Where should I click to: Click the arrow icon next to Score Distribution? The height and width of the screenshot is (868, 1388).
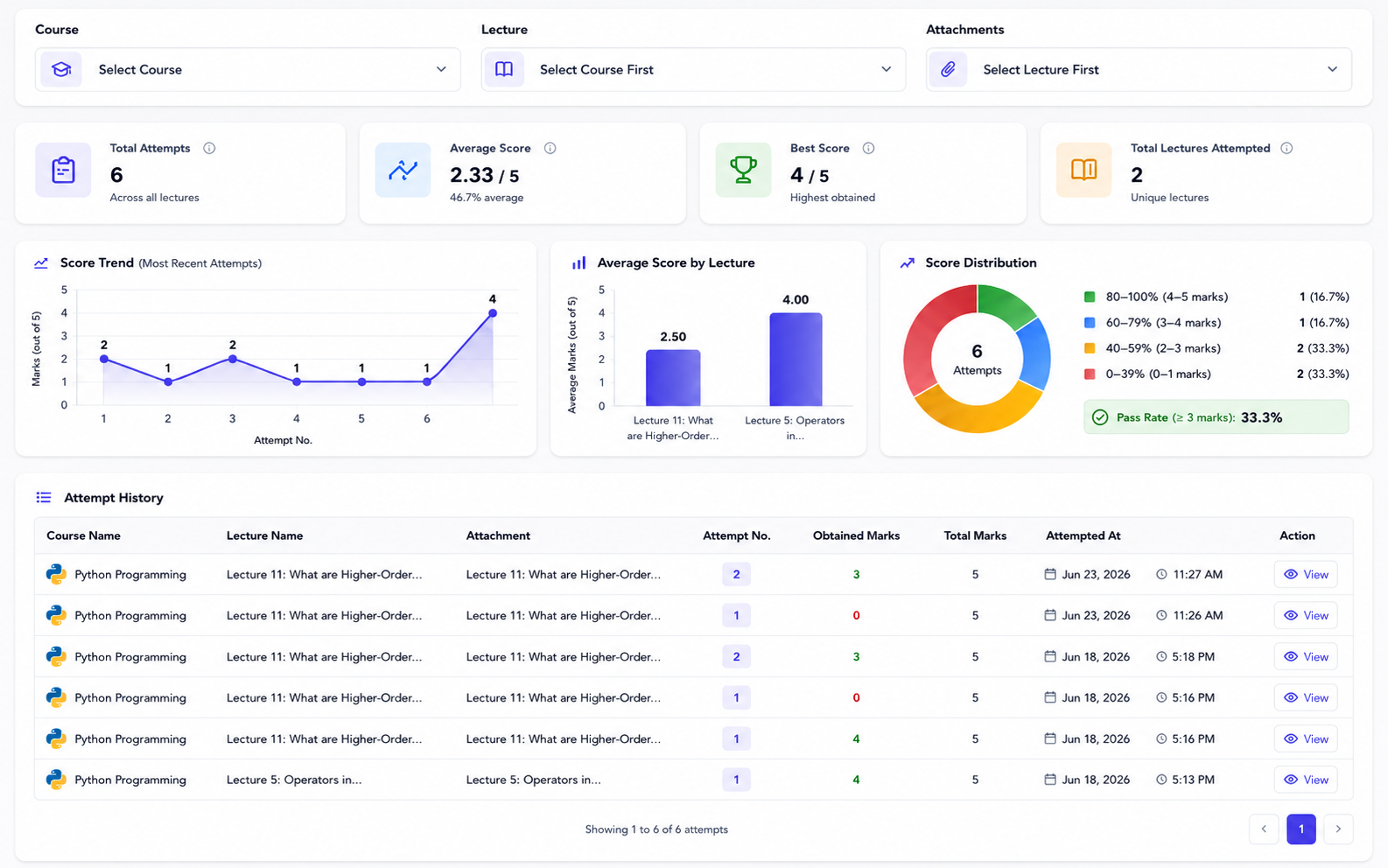(908, 262)
